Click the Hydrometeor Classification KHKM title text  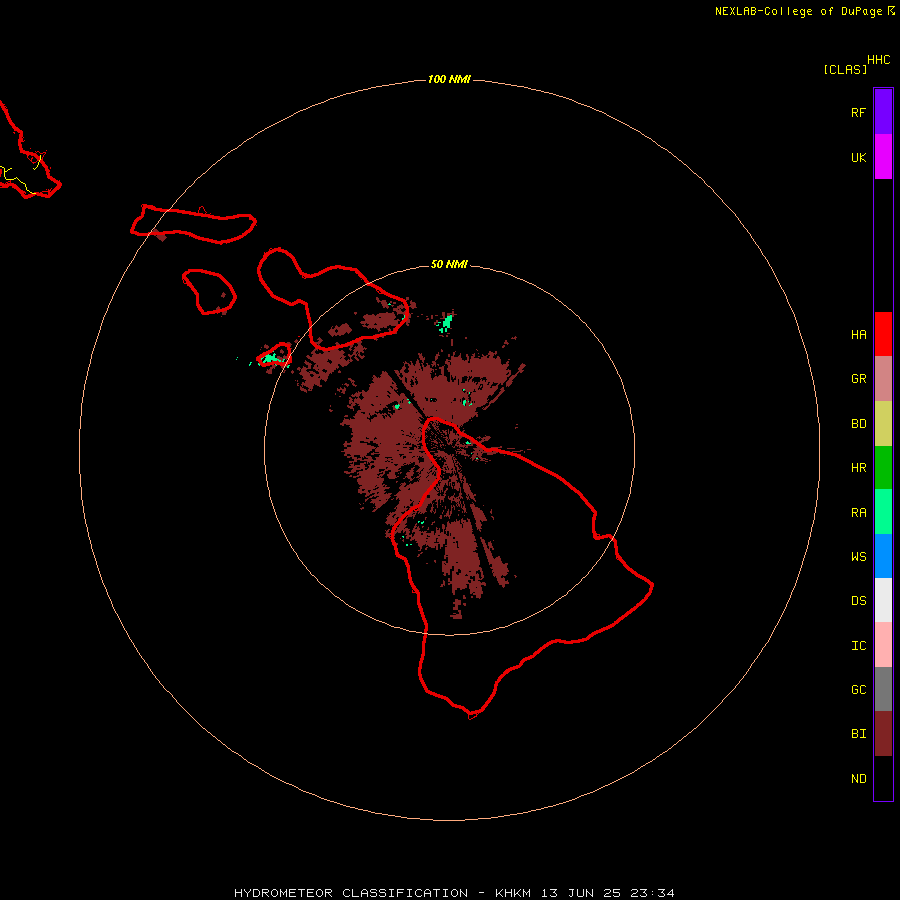[x=454, y=893]
